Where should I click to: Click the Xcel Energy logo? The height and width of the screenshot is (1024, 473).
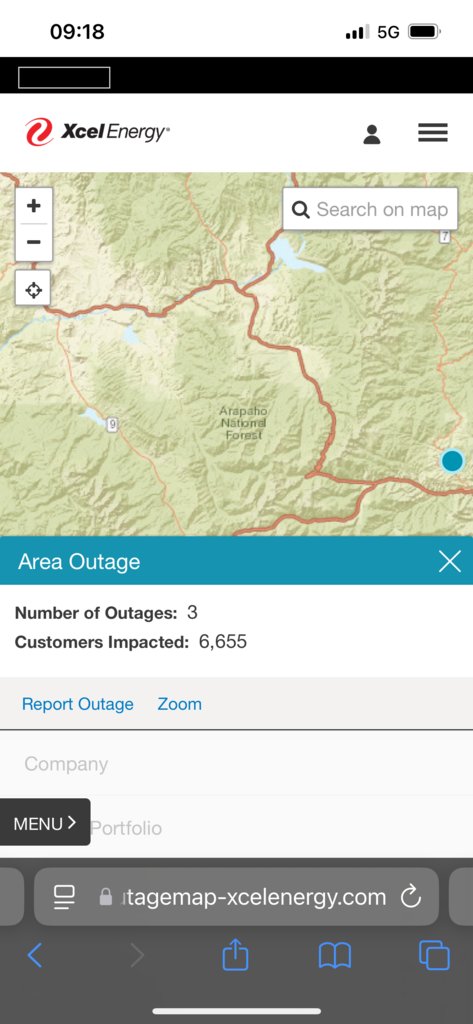pos(97,132)
